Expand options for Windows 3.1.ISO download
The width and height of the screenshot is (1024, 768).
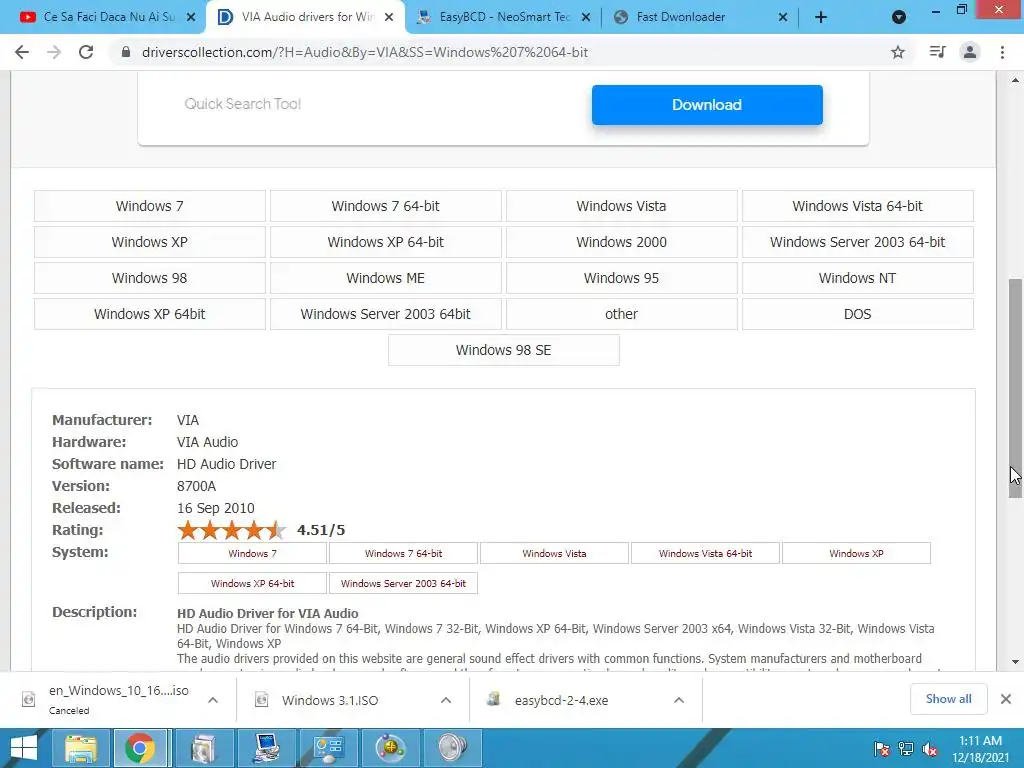click(x=446, y=700)
